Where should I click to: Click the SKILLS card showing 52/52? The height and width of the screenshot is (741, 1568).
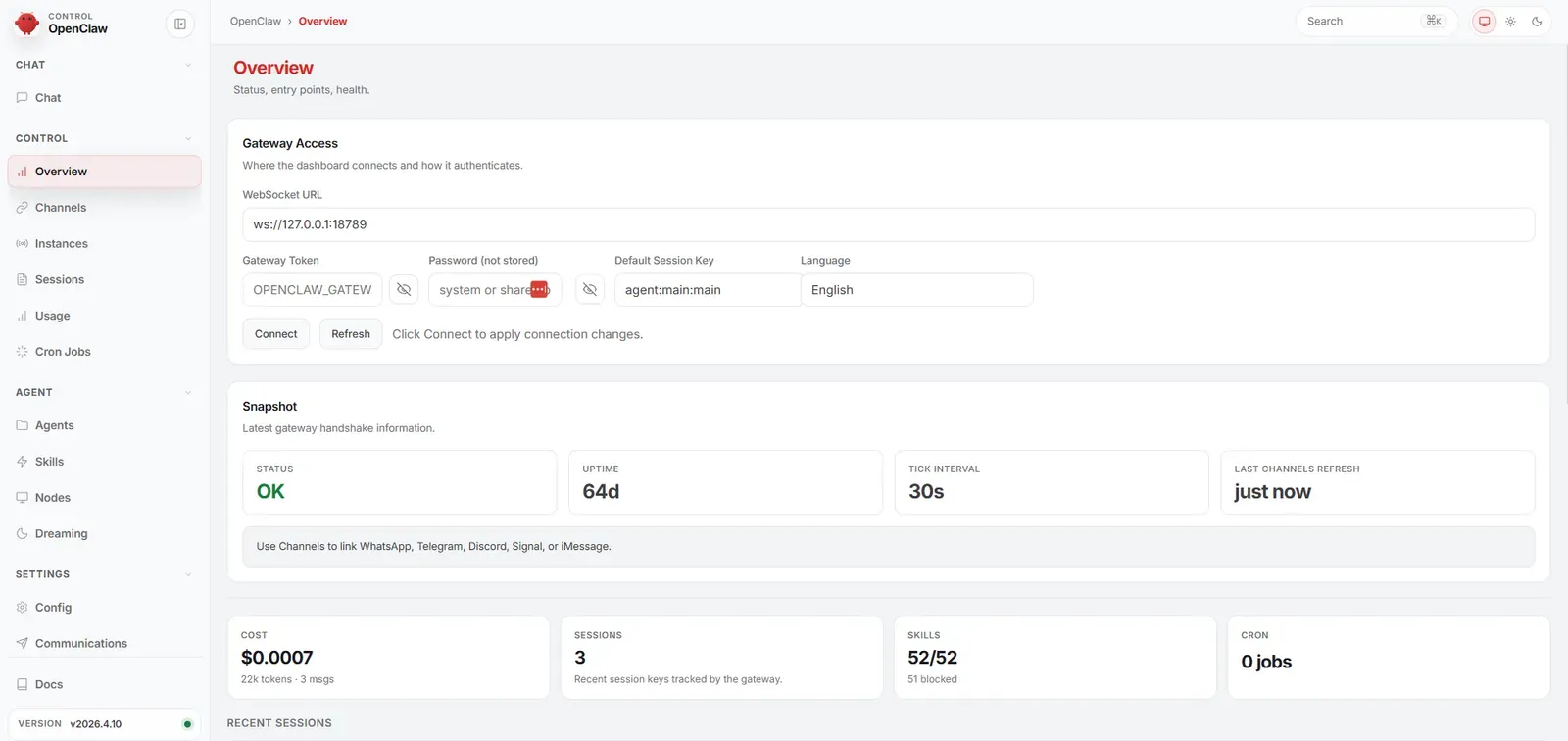pos(1054,658)
